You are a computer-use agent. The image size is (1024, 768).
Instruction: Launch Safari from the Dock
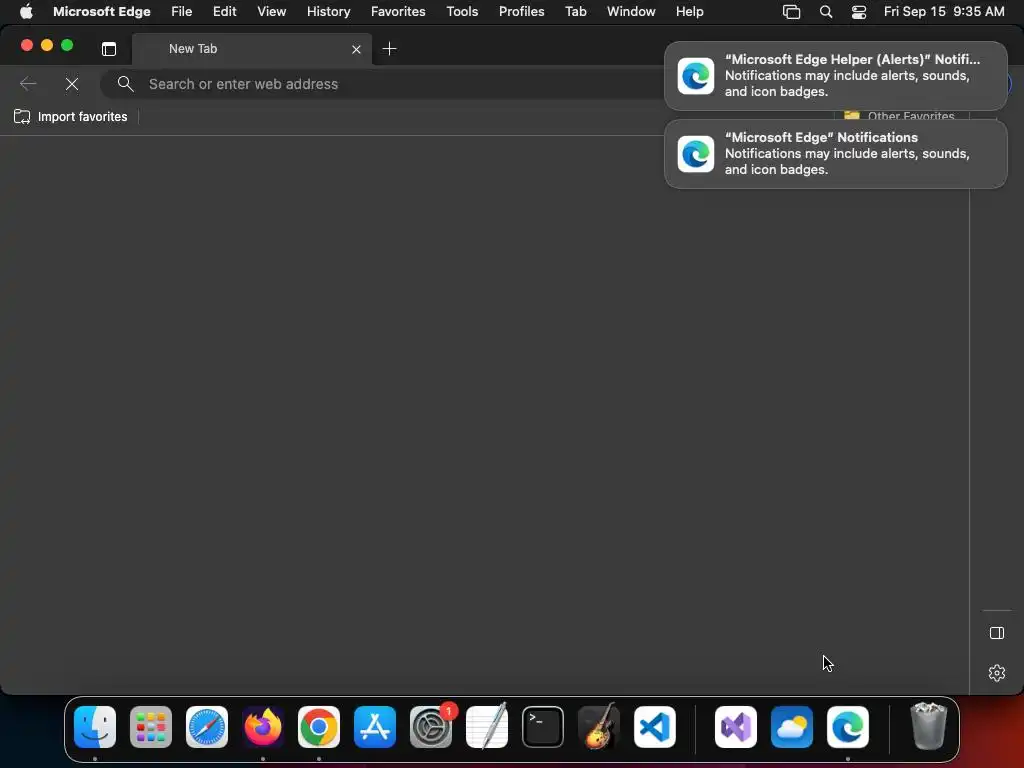[207, 727]
